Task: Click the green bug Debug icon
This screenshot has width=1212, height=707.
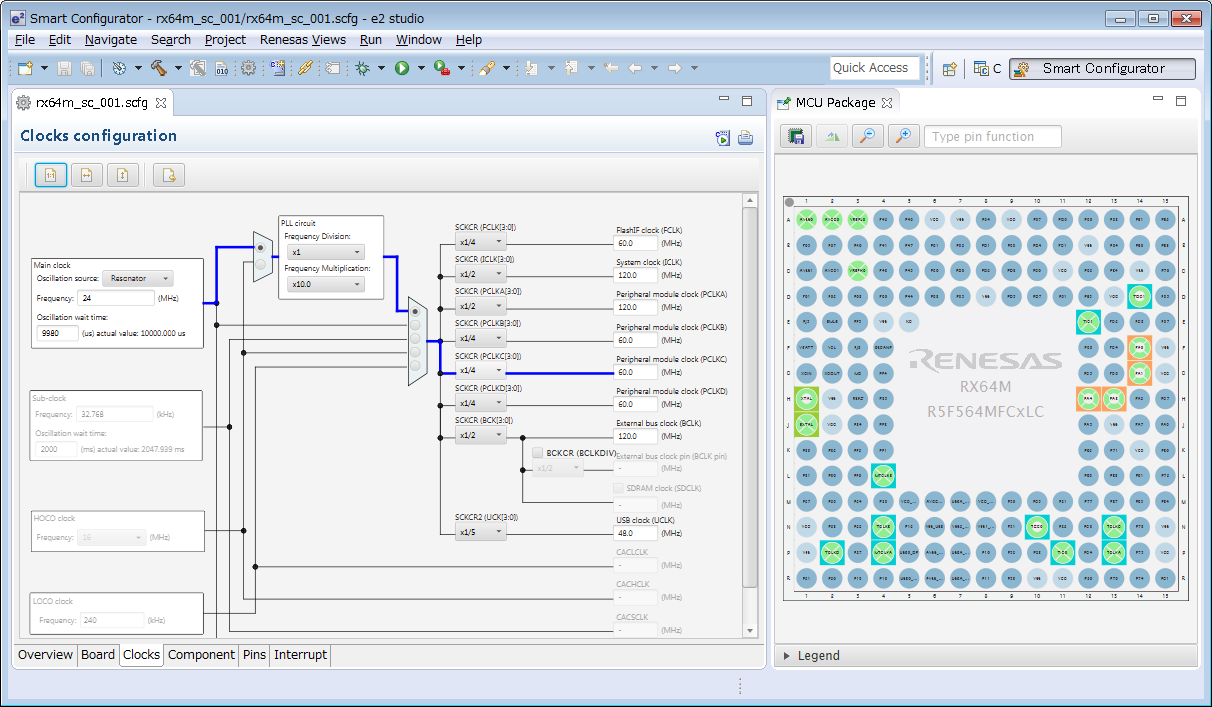Action: [x=362, y=68]
